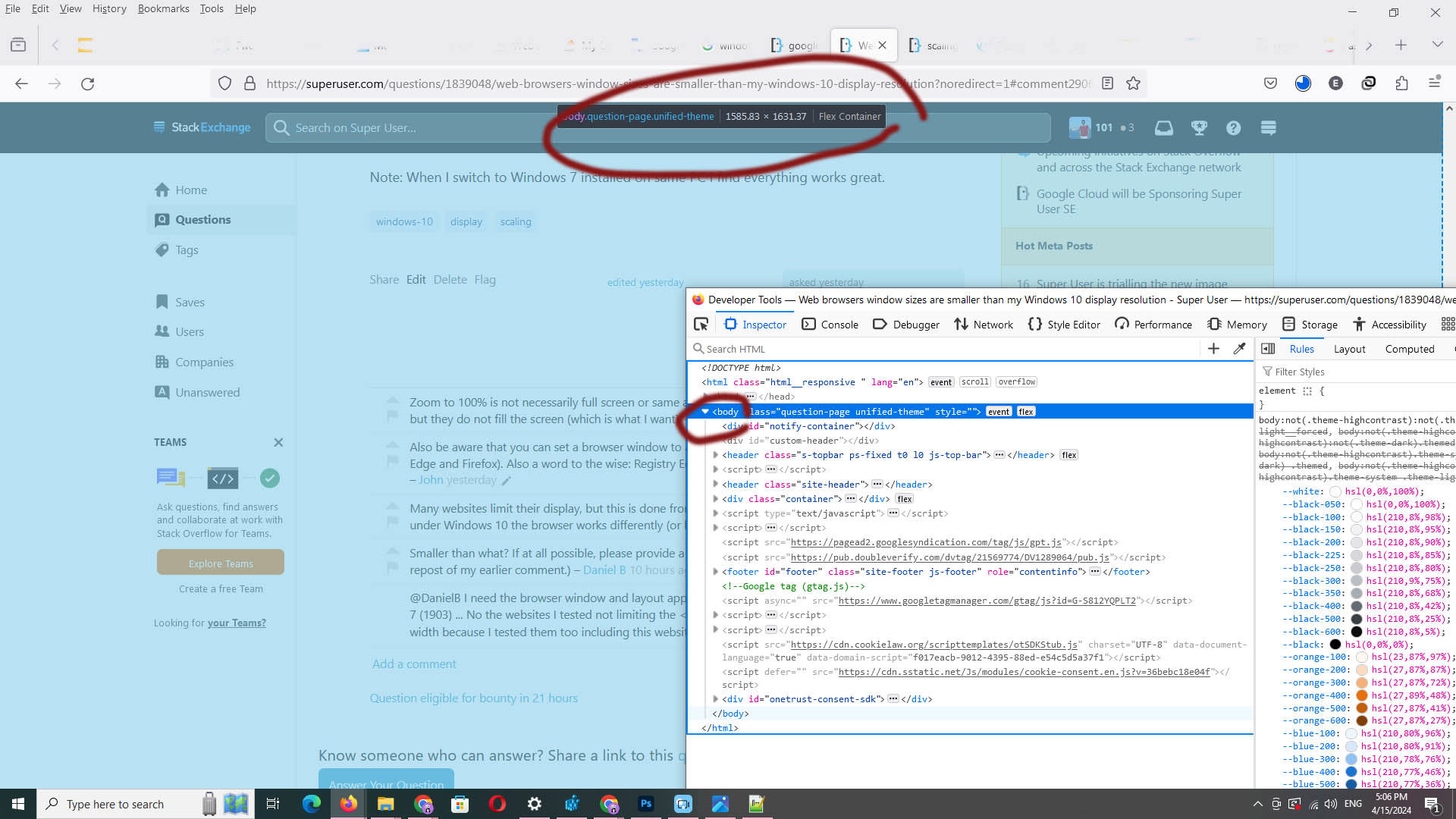
Task: Toggle the three-pane inspector sidebar icon
Action: tap(1268, 349)
